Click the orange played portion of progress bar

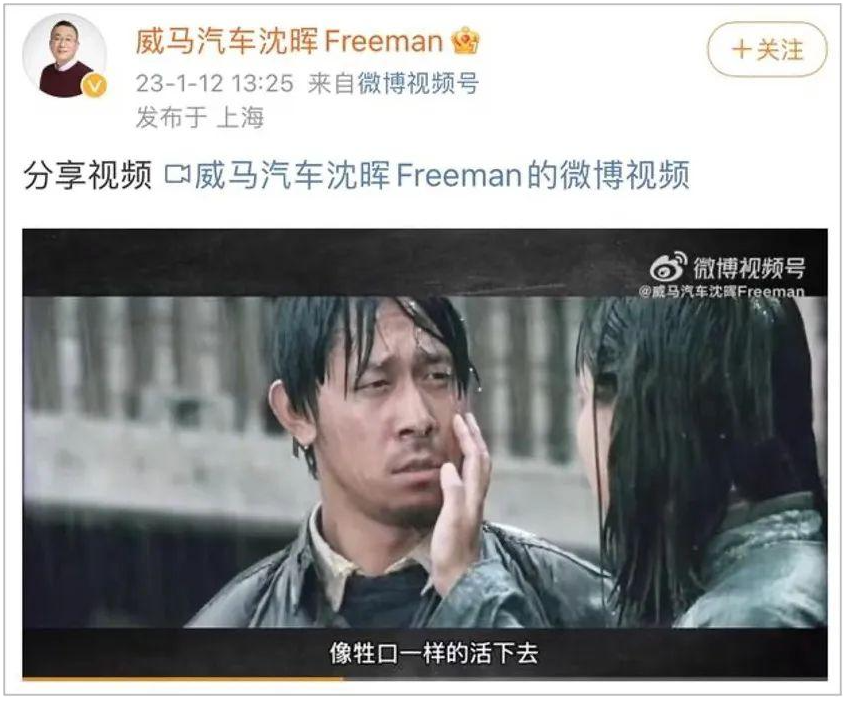182,677
